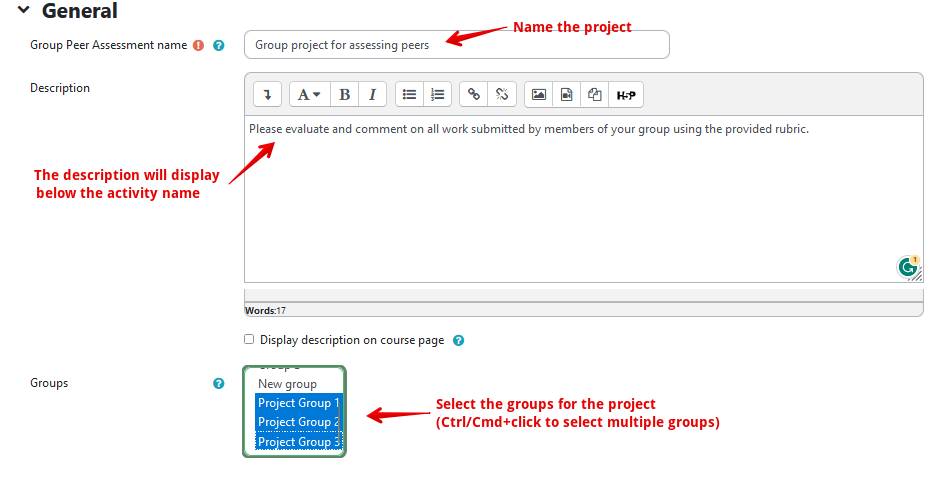The height and width of the screenshot is (496, 939).
Task: Insert a numbered ordered list
Action: (x=437, y=95)
